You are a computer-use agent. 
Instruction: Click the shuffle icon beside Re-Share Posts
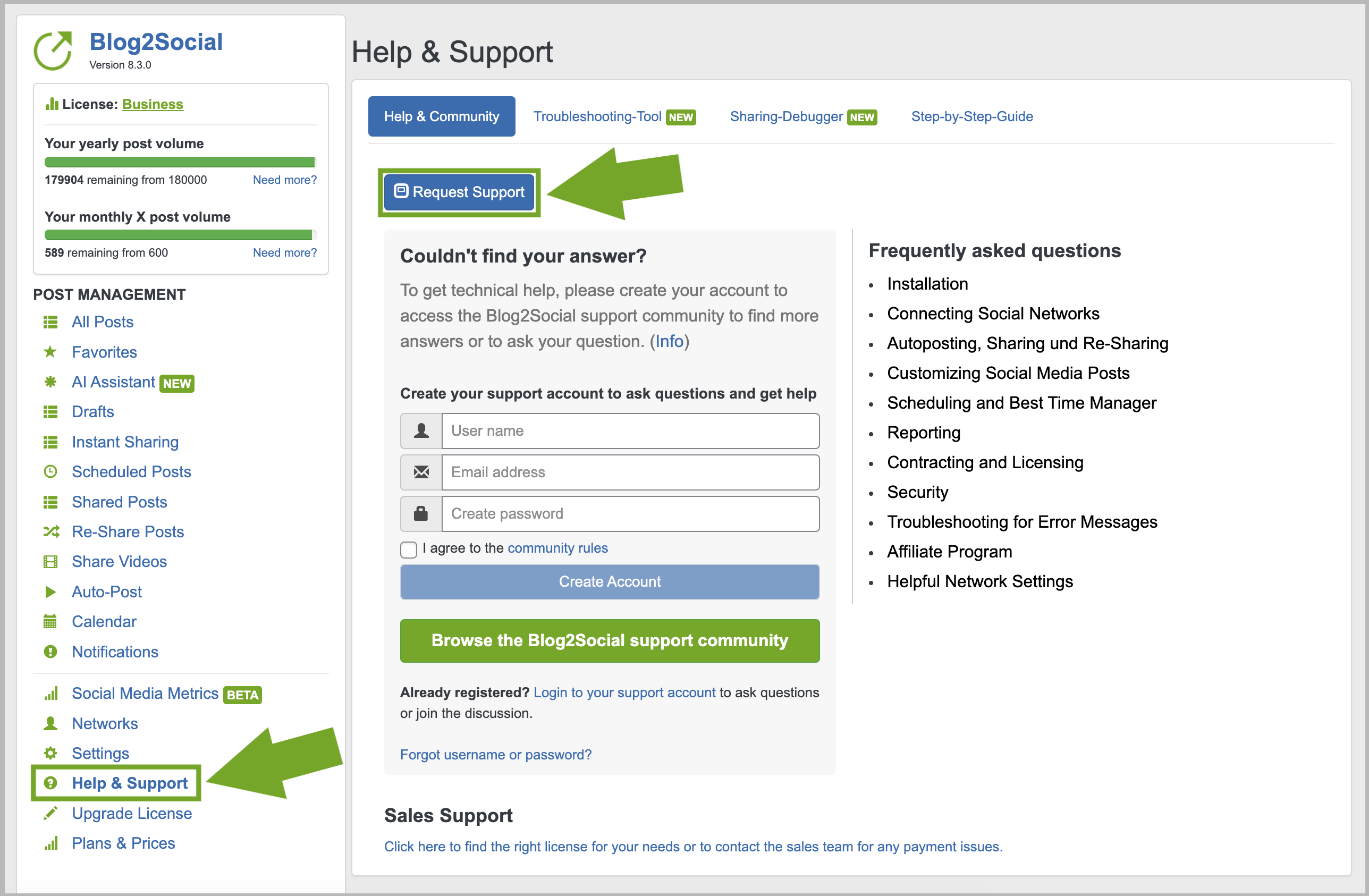[x=50, y=531]
